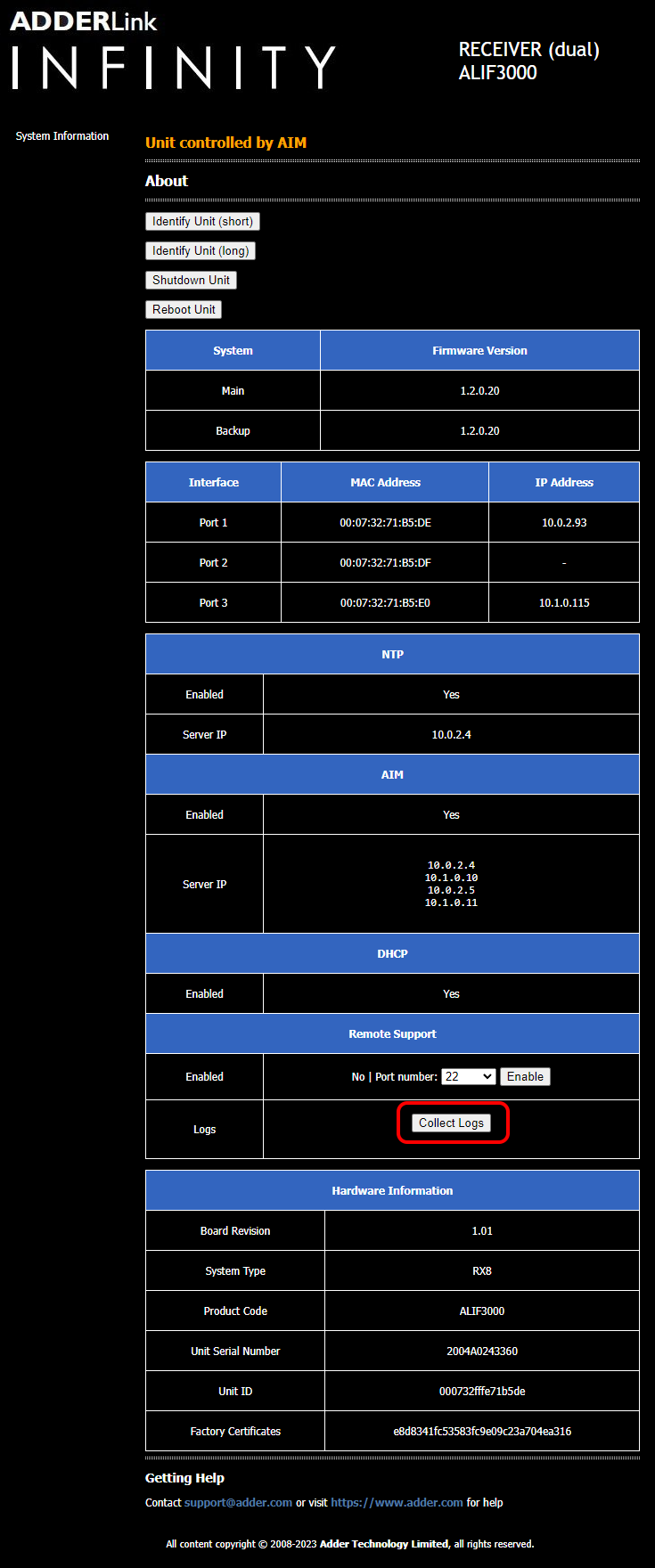Click the DHCP section header

(392, 954)
